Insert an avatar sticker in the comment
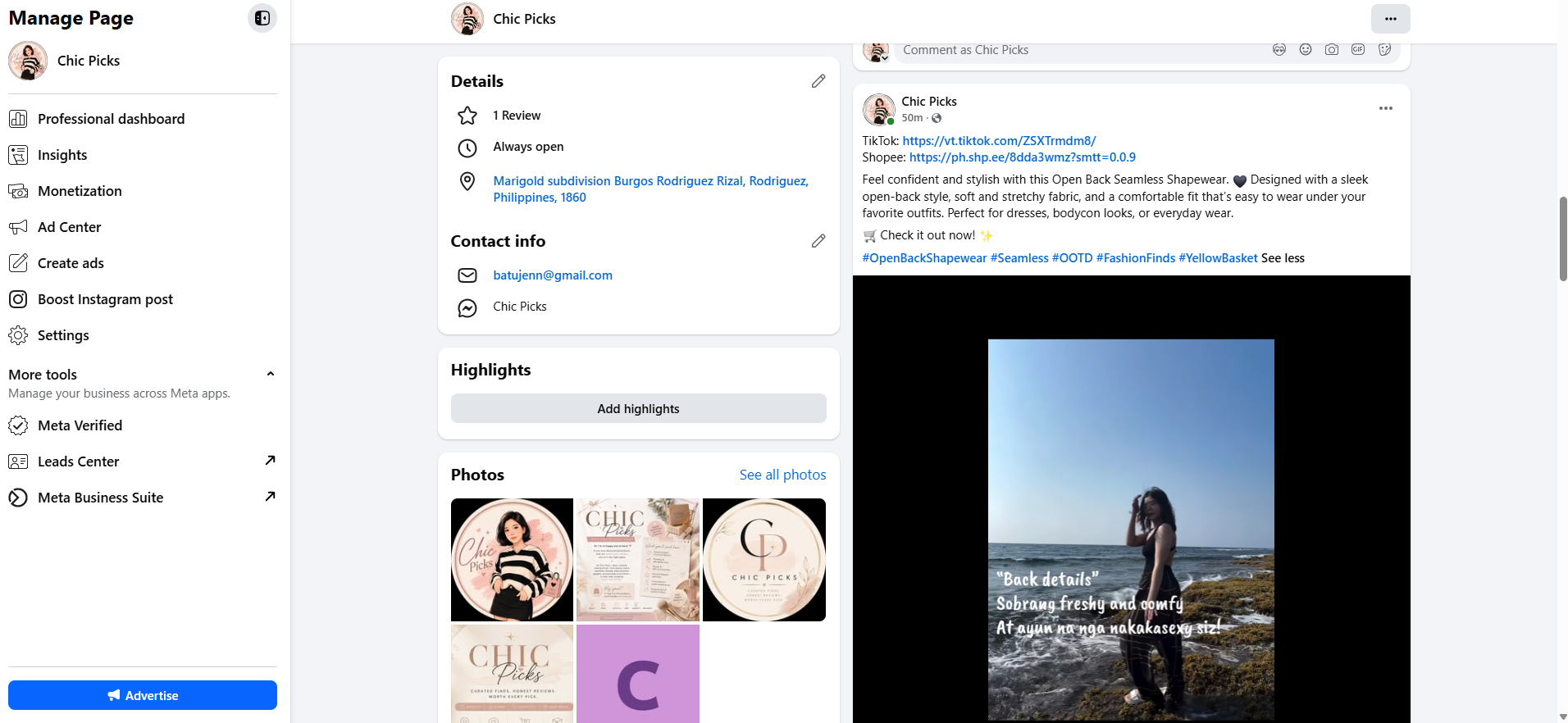This screenshot has height=723, width=1568. 1279,50
